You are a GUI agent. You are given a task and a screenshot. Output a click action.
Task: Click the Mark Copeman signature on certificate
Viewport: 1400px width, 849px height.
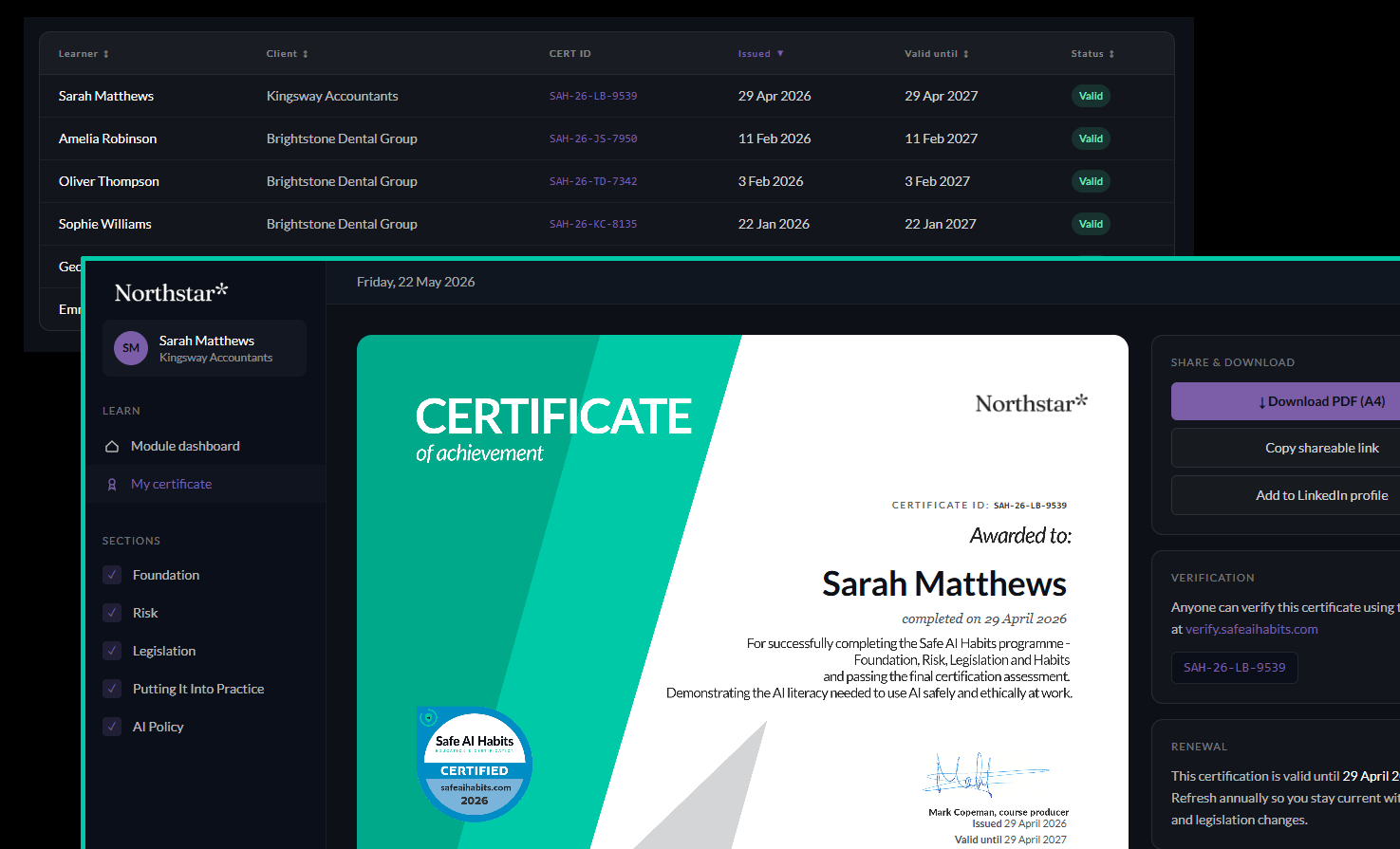pyautogui.click(x=984, y=775)
